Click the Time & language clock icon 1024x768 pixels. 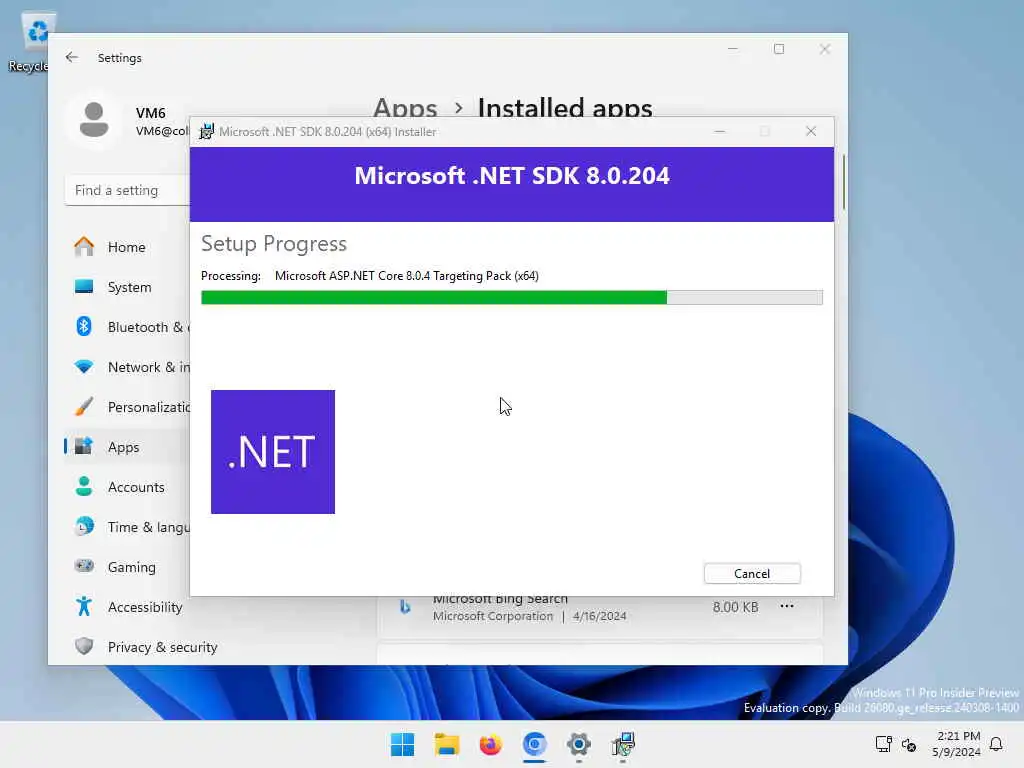tap(84, 526)
